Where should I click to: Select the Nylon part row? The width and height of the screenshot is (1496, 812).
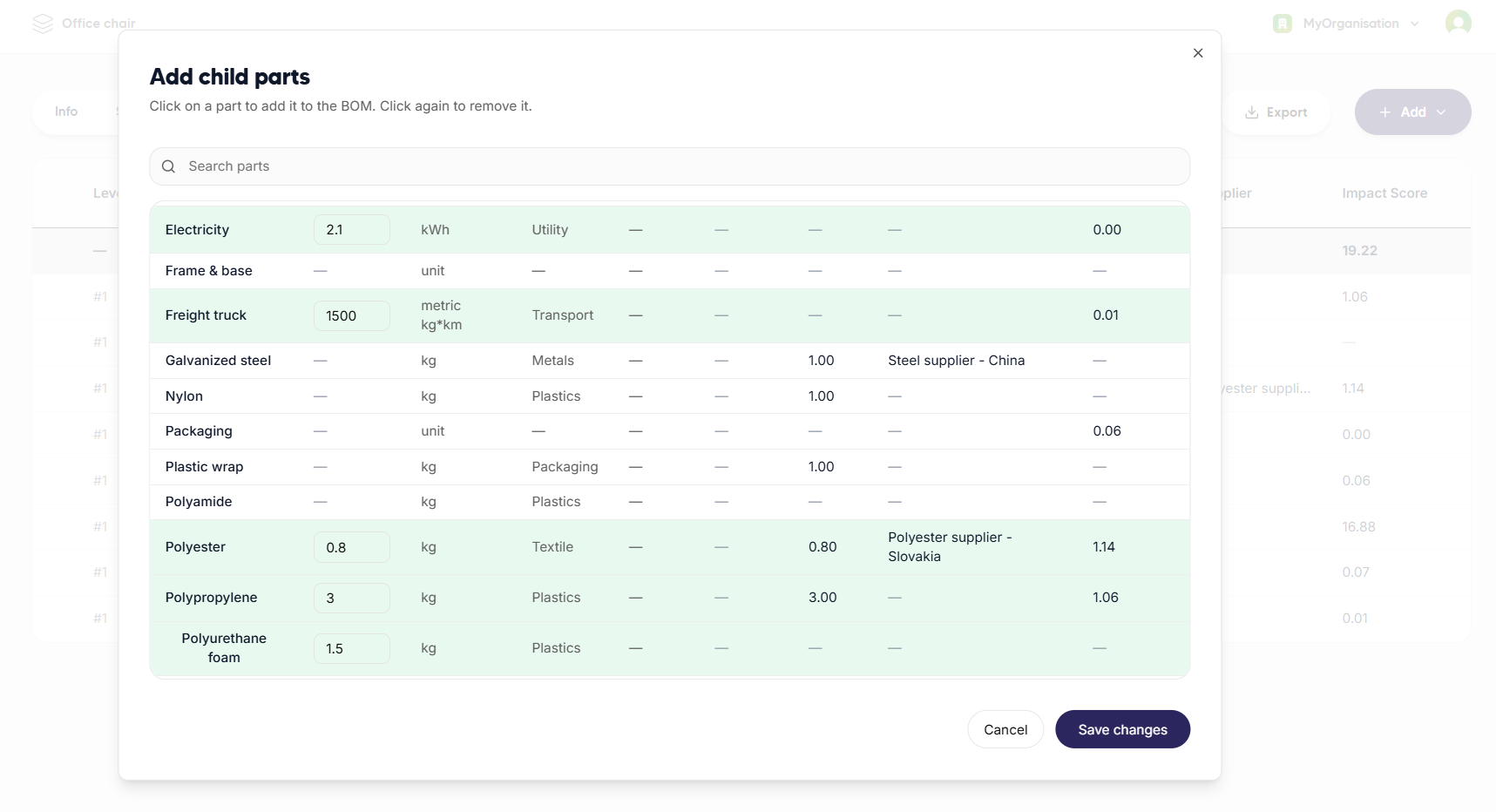(x=184, y=396)
